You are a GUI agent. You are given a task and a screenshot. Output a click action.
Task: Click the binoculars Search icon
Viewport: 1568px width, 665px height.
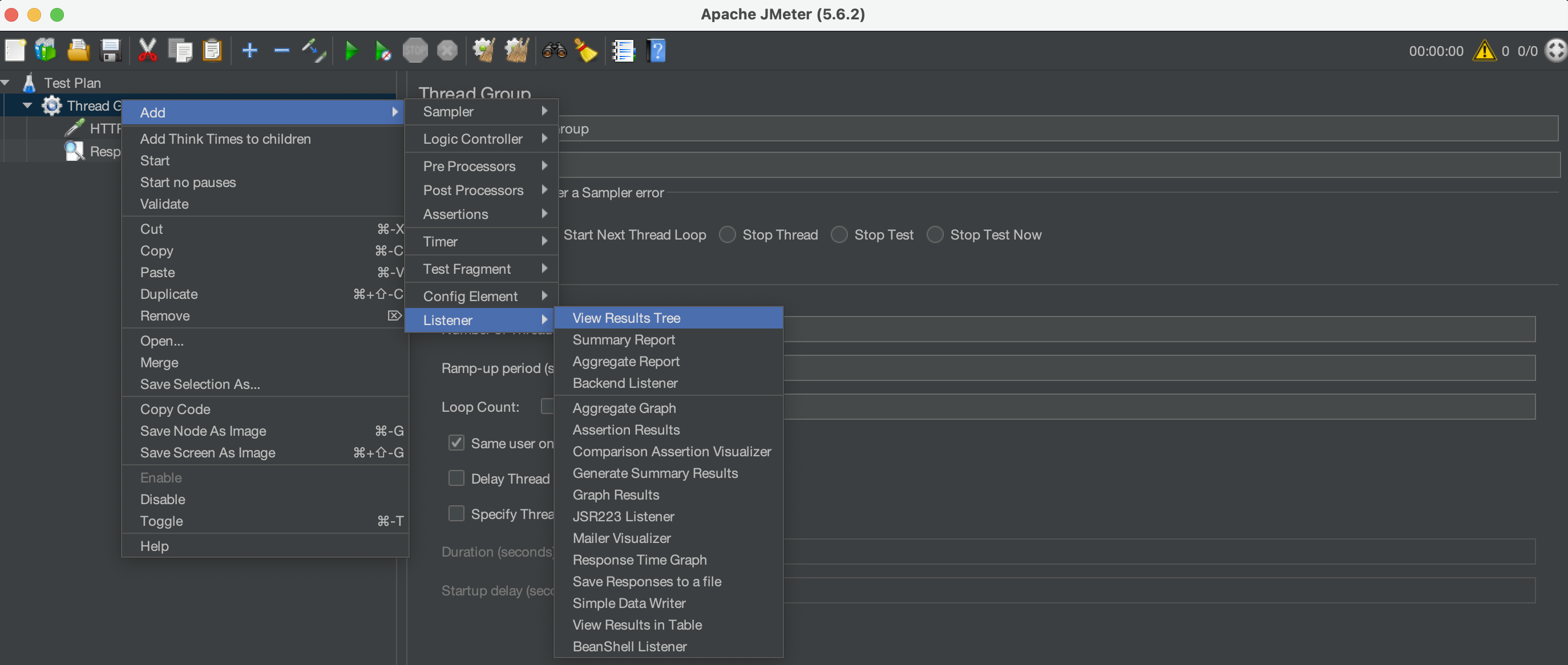[x=554, y=51]
